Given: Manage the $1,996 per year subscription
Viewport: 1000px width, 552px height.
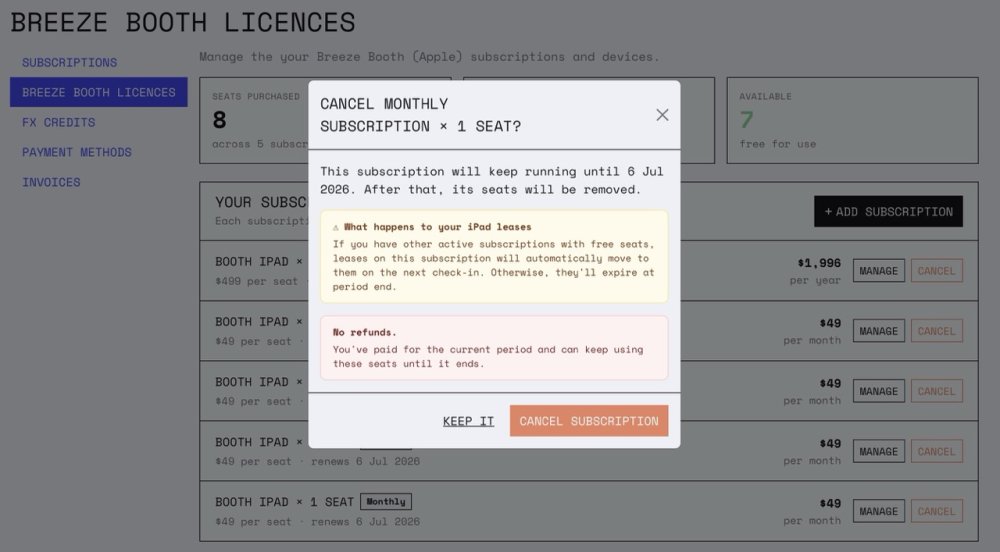Looking at the screenshot, I should pyautogui.click(x=878, y=271).
